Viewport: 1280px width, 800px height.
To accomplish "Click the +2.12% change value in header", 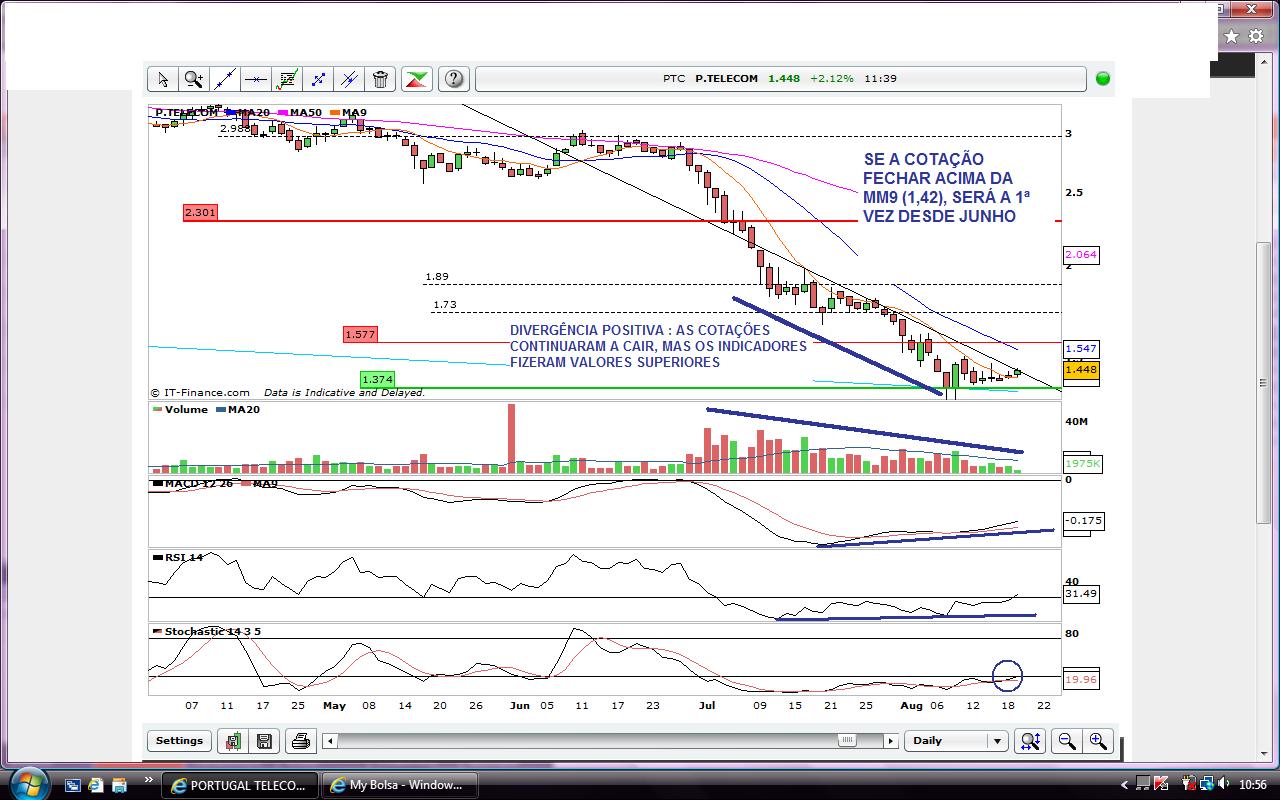I will 832,78.
